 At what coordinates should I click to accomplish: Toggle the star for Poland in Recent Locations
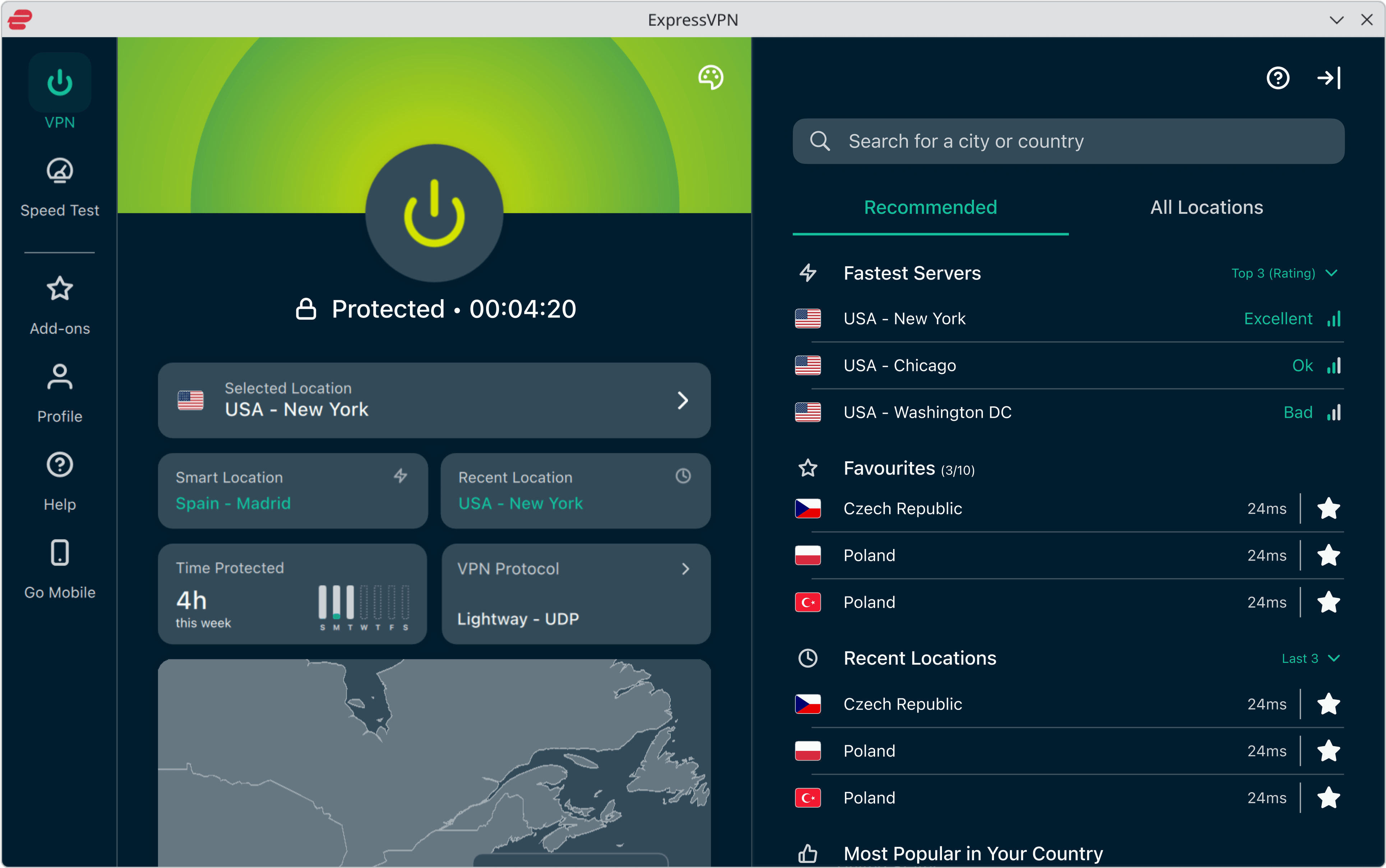[1329, 751]
